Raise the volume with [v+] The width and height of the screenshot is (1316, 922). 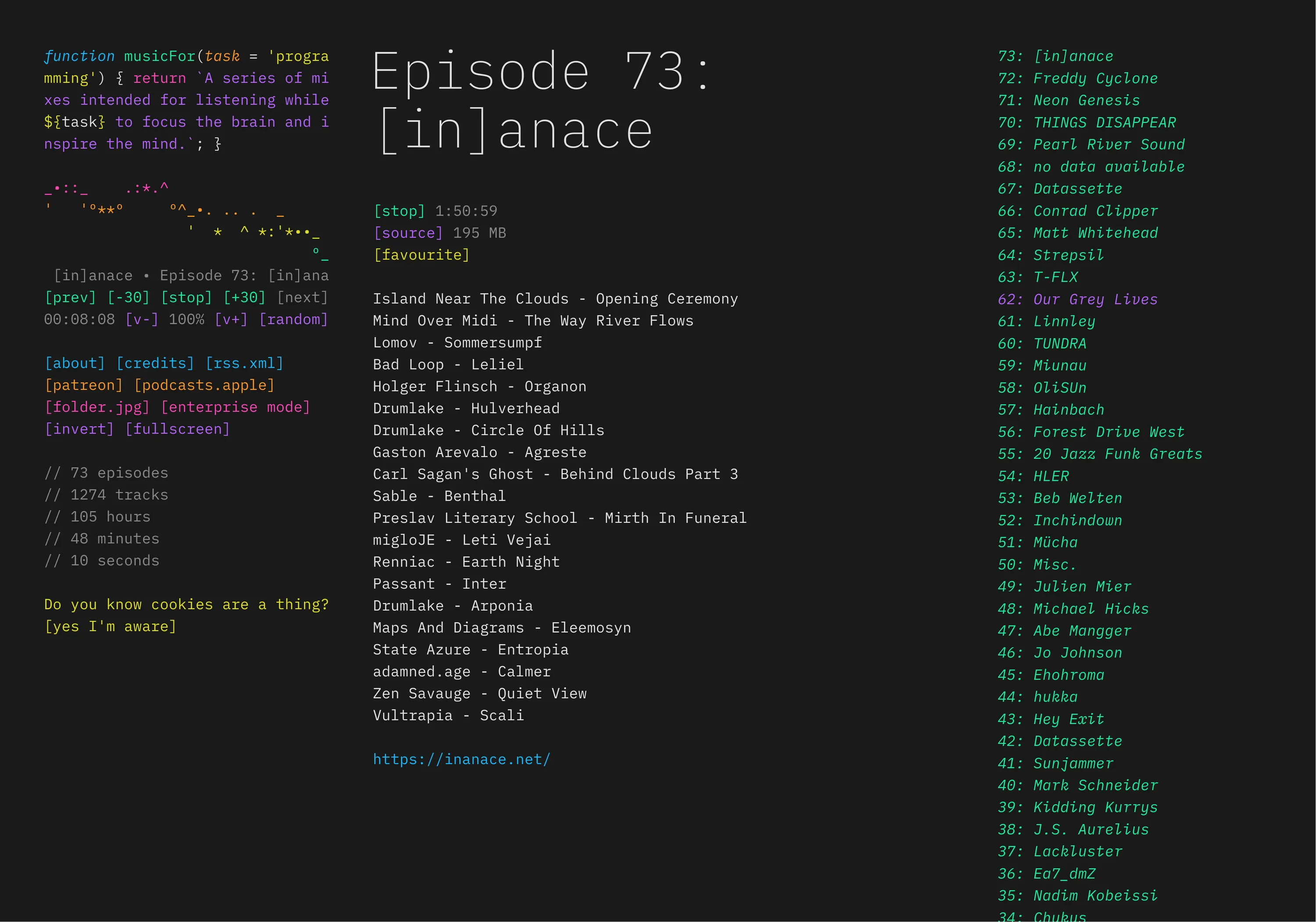pos(231,319)
